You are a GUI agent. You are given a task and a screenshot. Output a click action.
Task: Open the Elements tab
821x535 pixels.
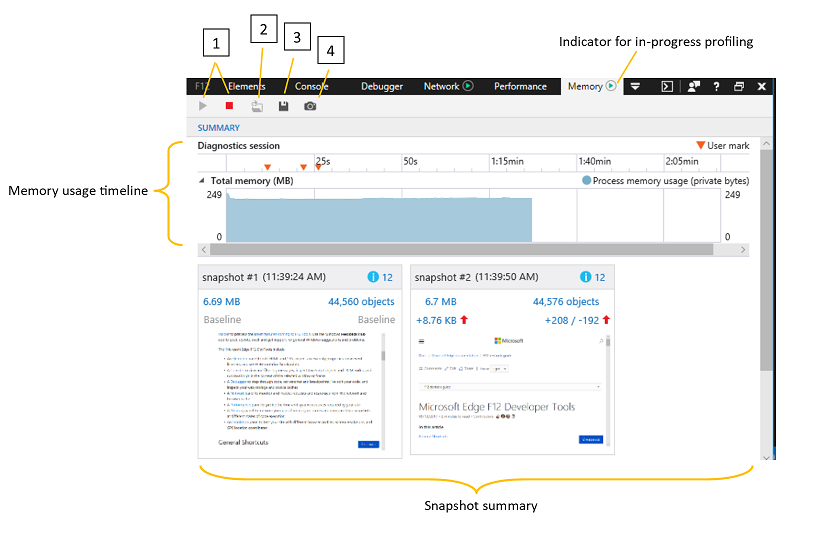coord(247,86)
